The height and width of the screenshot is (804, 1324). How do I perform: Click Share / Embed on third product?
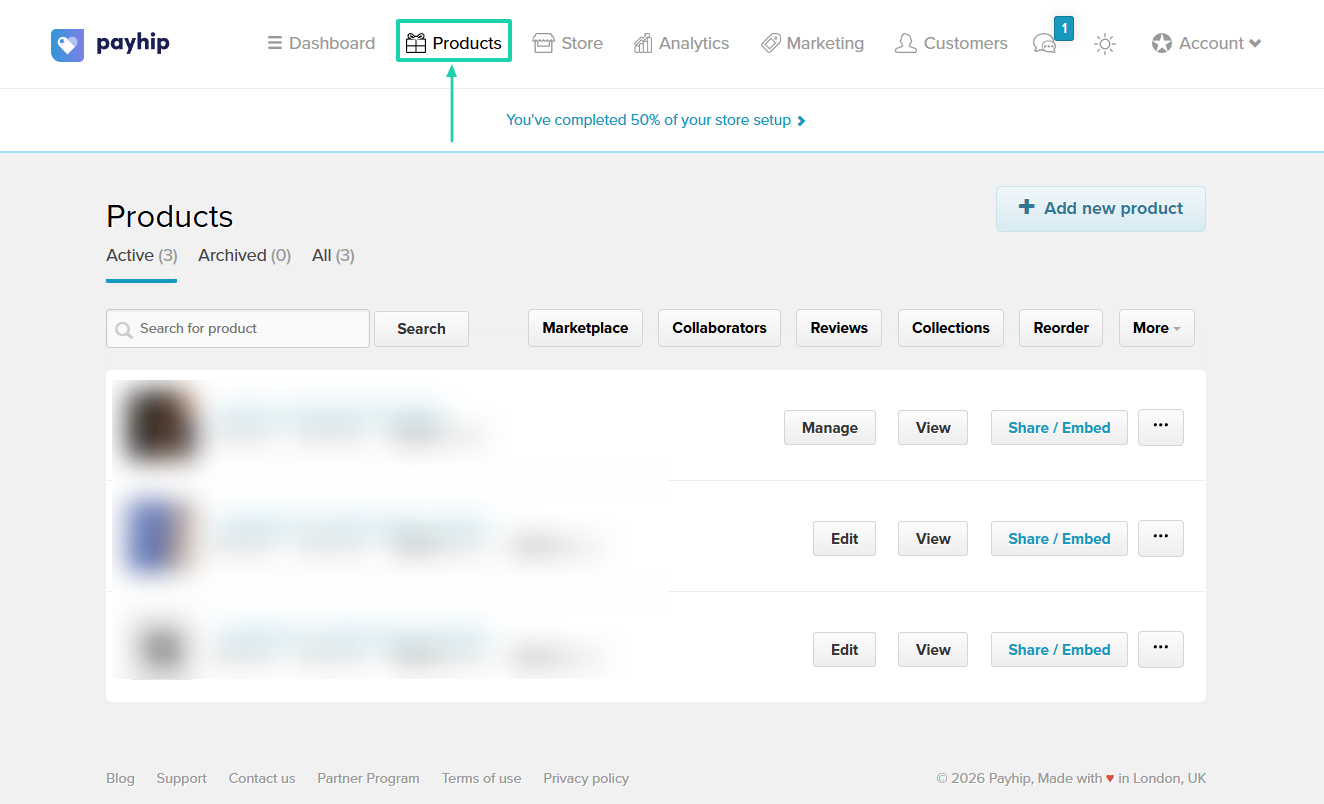(1059, 649)
